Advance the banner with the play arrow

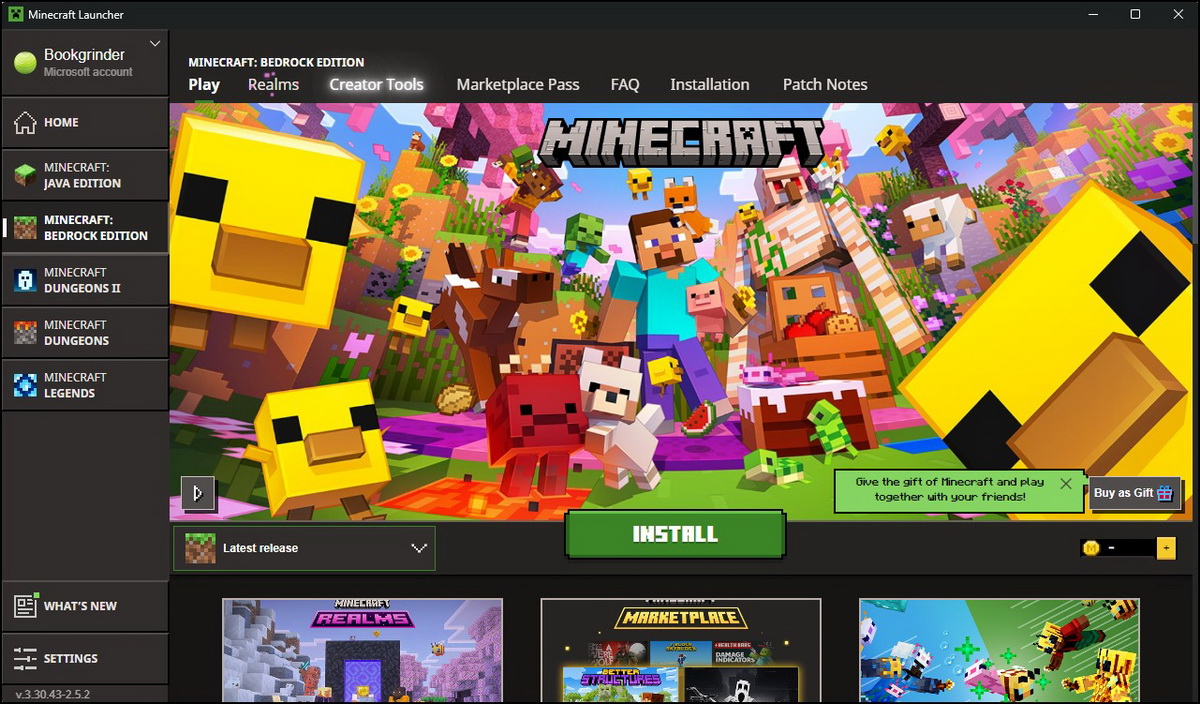coord(198,493)
